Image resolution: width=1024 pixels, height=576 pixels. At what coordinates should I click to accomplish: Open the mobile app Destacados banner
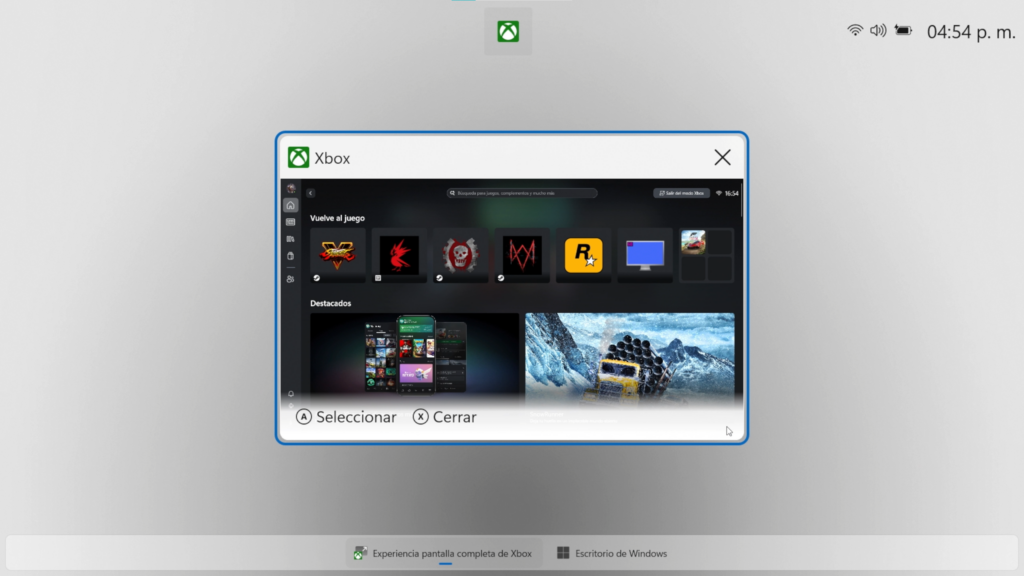pos(415,356)
